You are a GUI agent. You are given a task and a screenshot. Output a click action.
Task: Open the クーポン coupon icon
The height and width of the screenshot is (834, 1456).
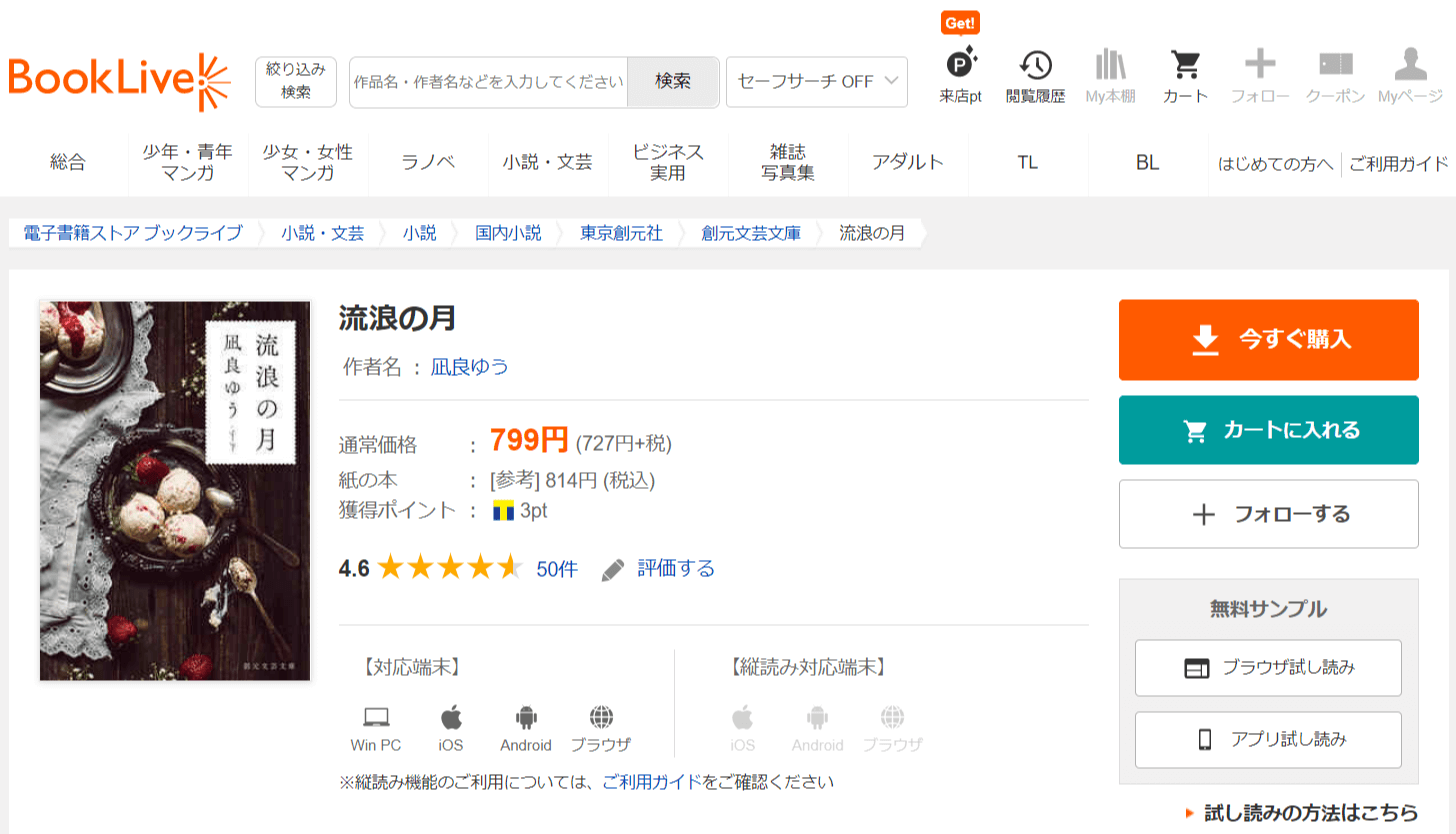(1335, 66)
